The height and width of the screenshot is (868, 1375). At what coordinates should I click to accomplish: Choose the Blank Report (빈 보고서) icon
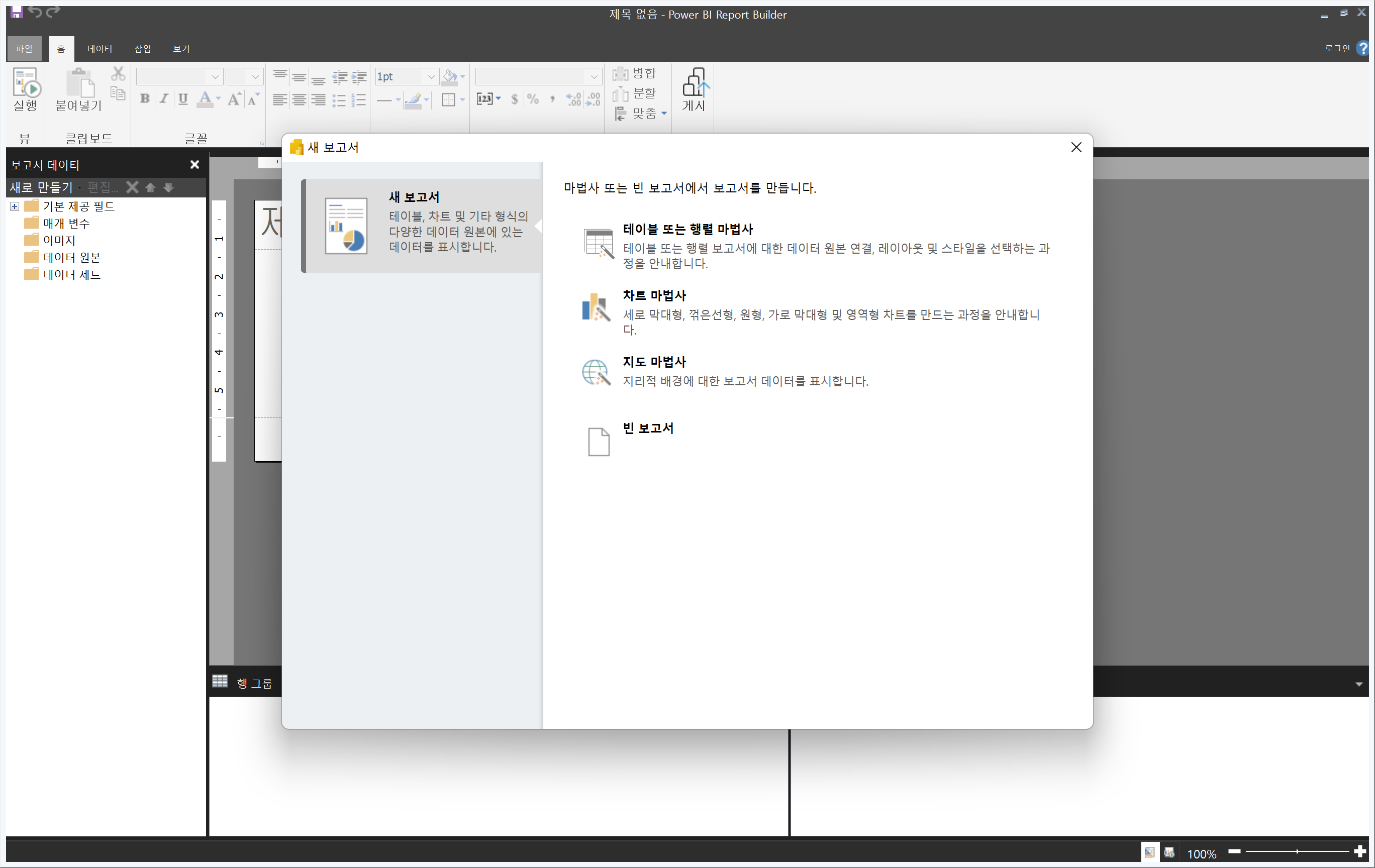tap(598, 441)
